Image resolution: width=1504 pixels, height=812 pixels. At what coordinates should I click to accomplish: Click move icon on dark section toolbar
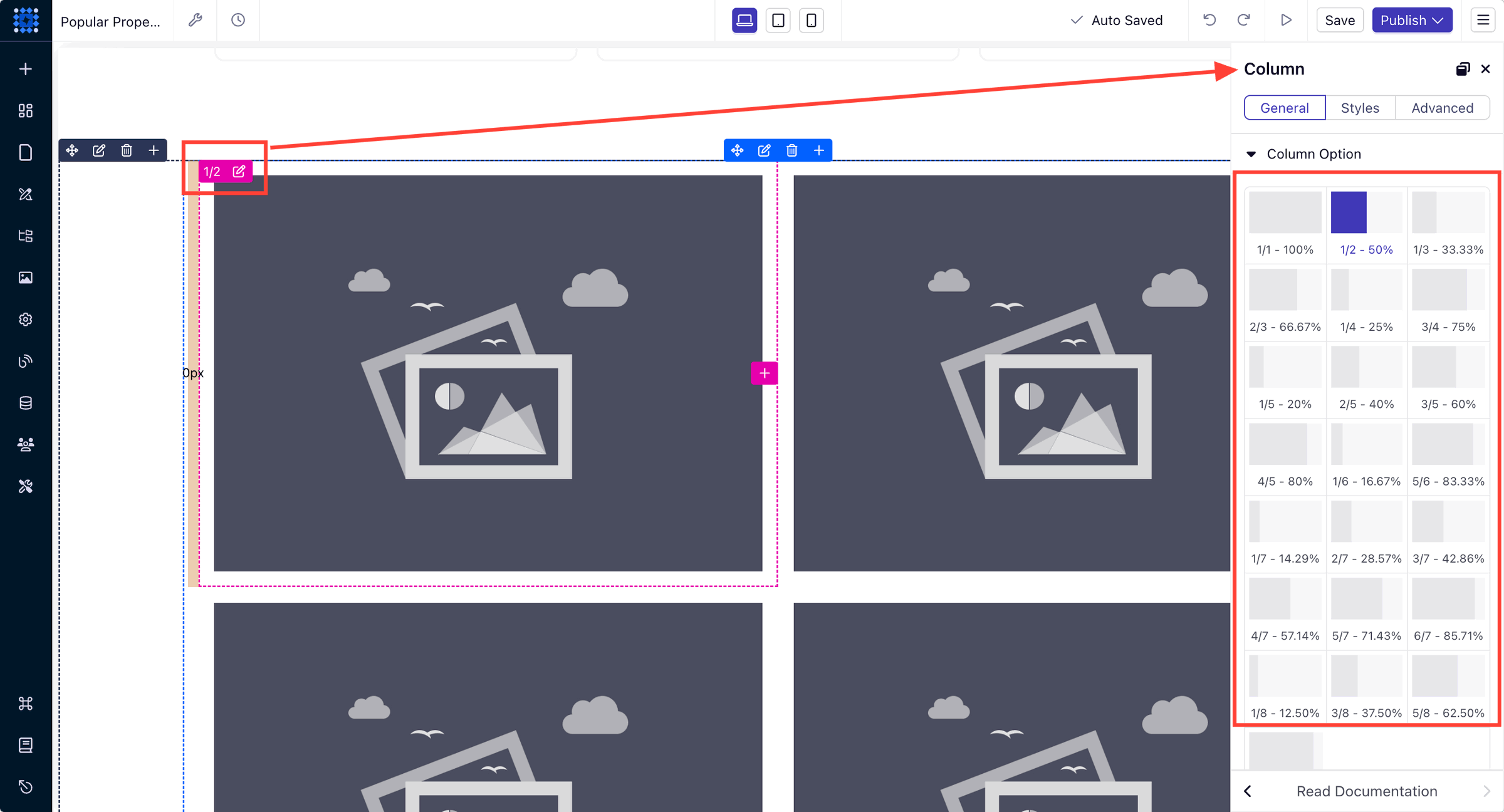click(x=72, y=150)
